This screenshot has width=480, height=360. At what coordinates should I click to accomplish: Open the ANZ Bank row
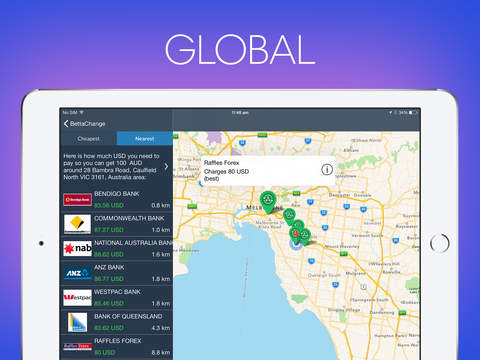click(x=117, y=273)
